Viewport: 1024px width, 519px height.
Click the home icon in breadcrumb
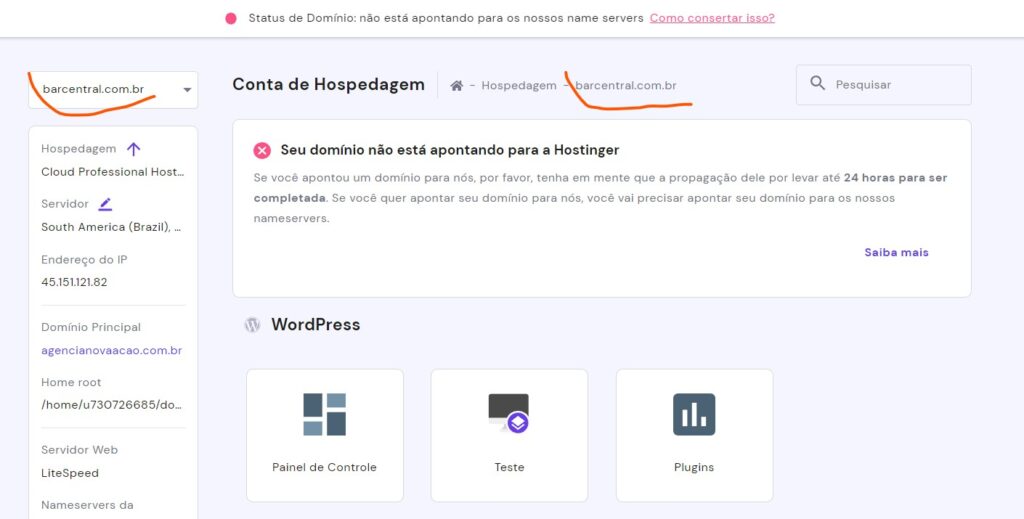coord(456,86)
